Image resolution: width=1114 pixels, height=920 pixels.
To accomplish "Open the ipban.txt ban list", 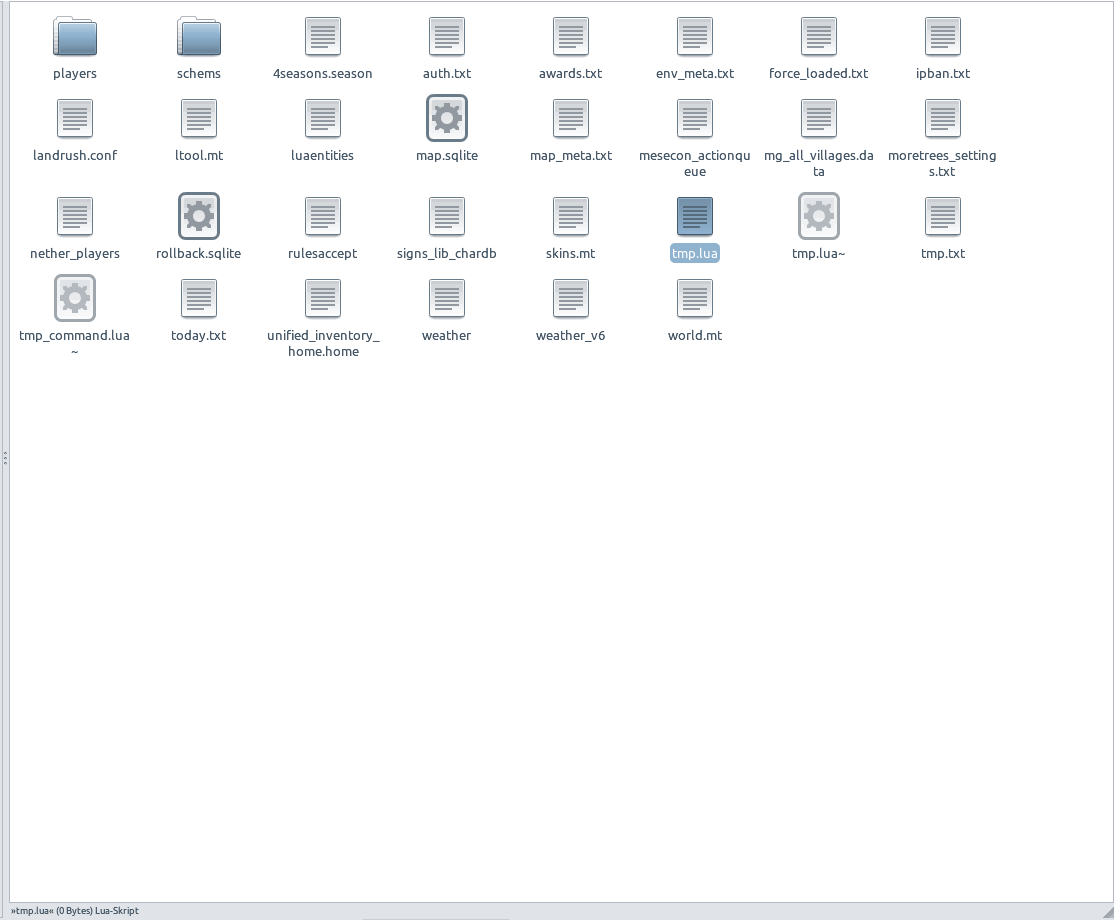I will point(942,37).
